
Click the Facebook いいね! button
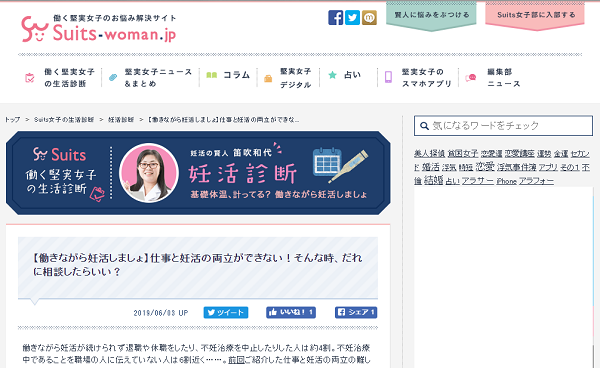coord(291,313)
